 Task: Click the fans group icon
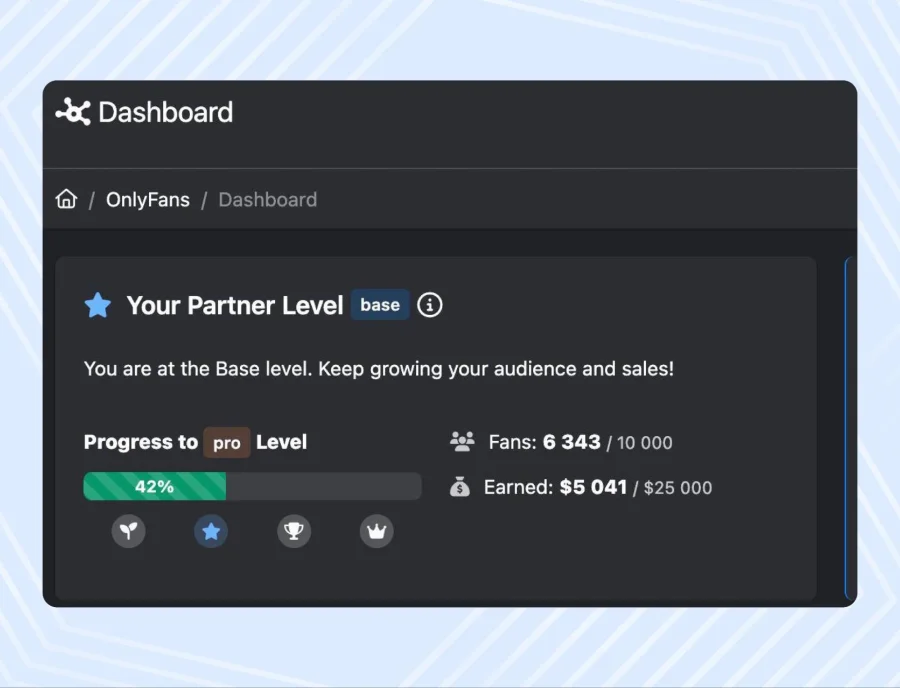(461, 441)
